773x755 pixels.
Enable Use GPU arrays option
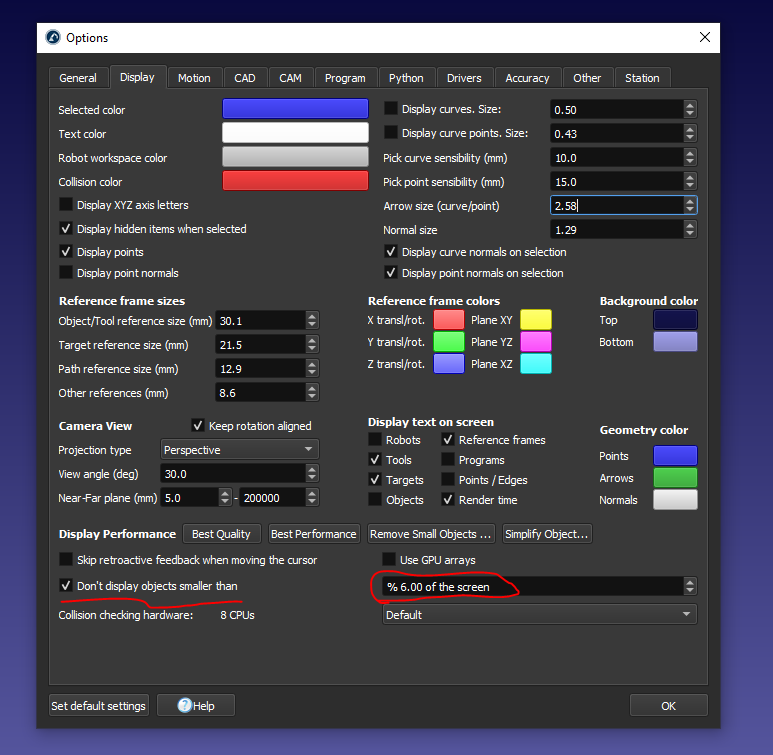[390, 560]
